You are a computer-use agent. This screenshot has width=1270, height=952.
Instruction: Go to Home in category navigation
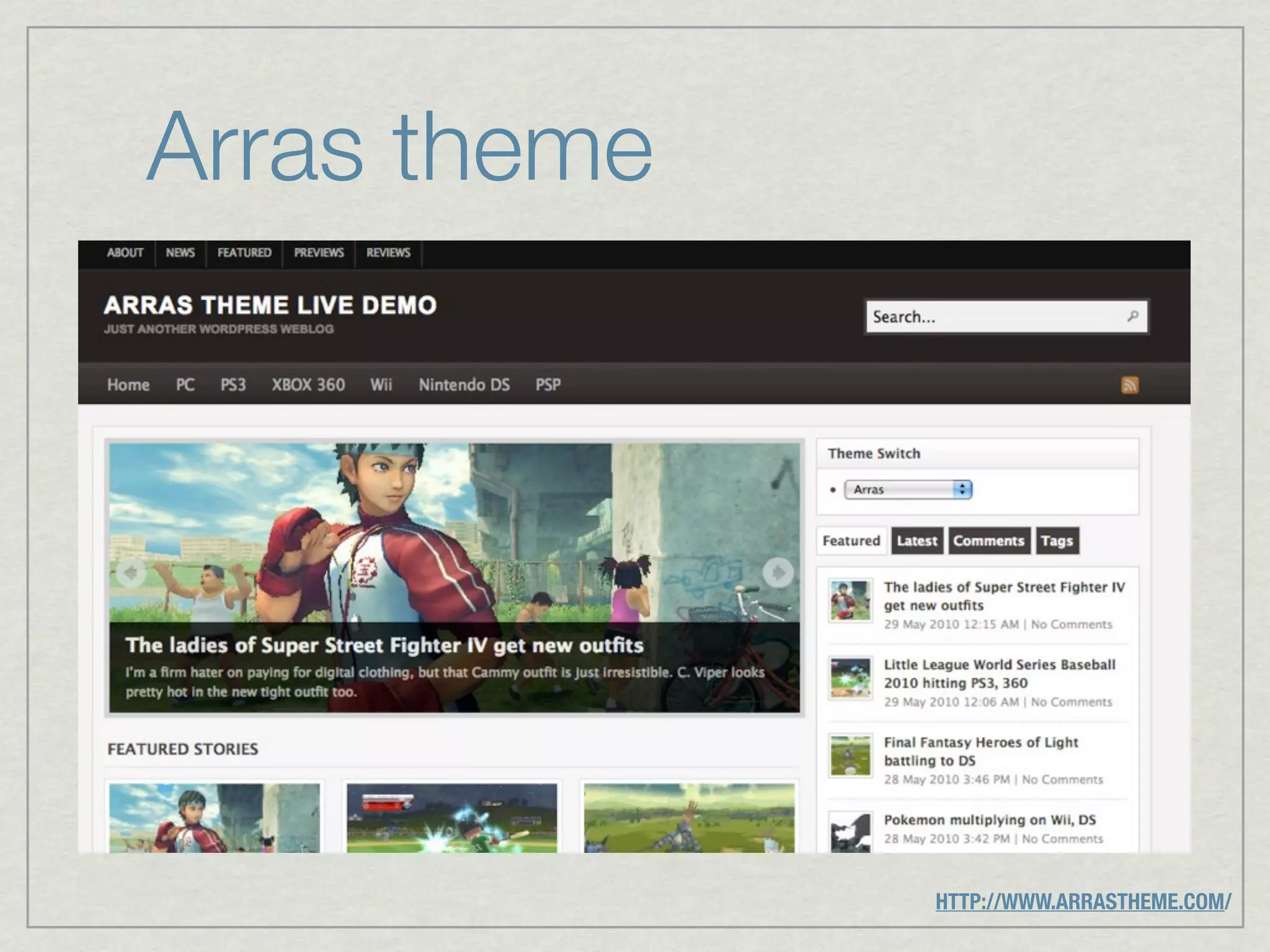point(128,385)
